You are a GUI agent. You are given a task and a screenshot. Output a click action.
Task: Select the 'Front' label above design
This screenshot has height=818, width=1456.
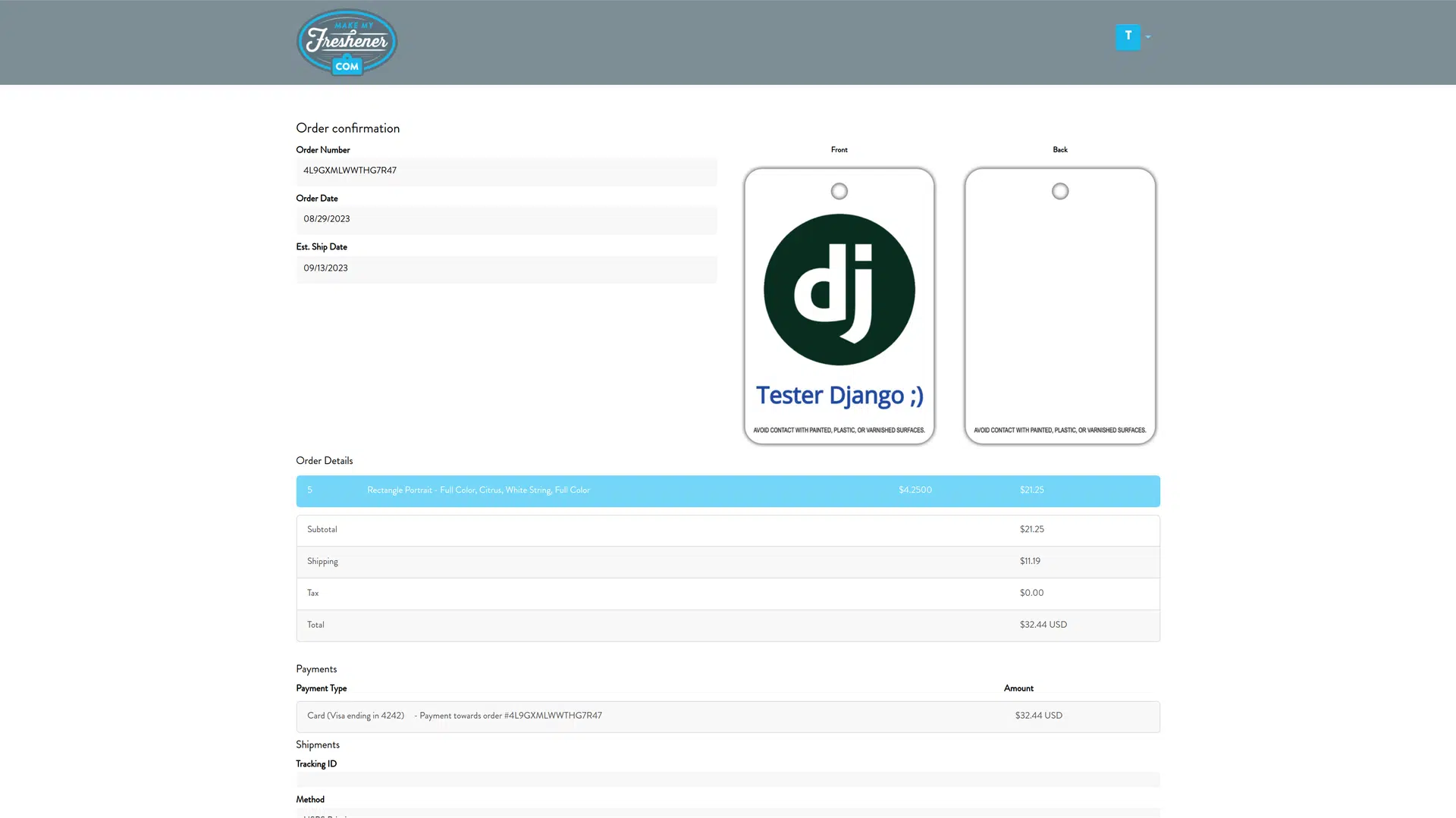tap(839, 150)
